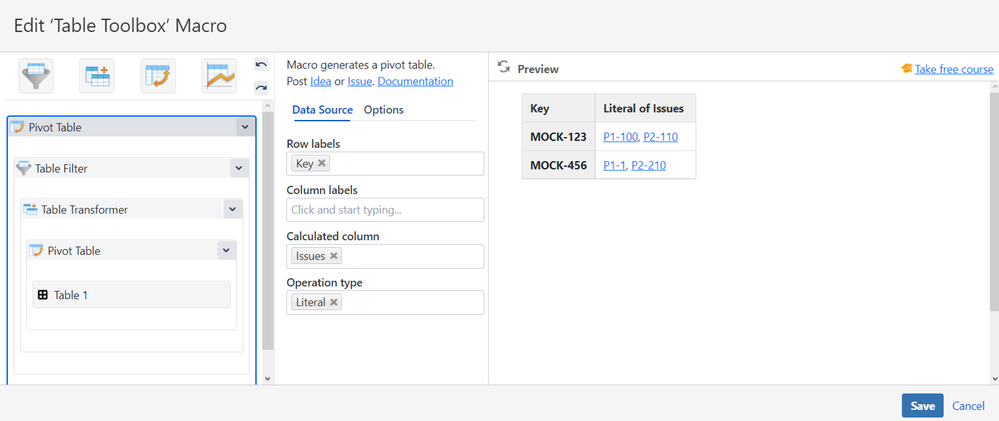The width and height of the screenshot is (999, 421).
Task: Expand the top Pivot Table dropdown arrow
Action: pyautogui.click(x=244, y=127)
